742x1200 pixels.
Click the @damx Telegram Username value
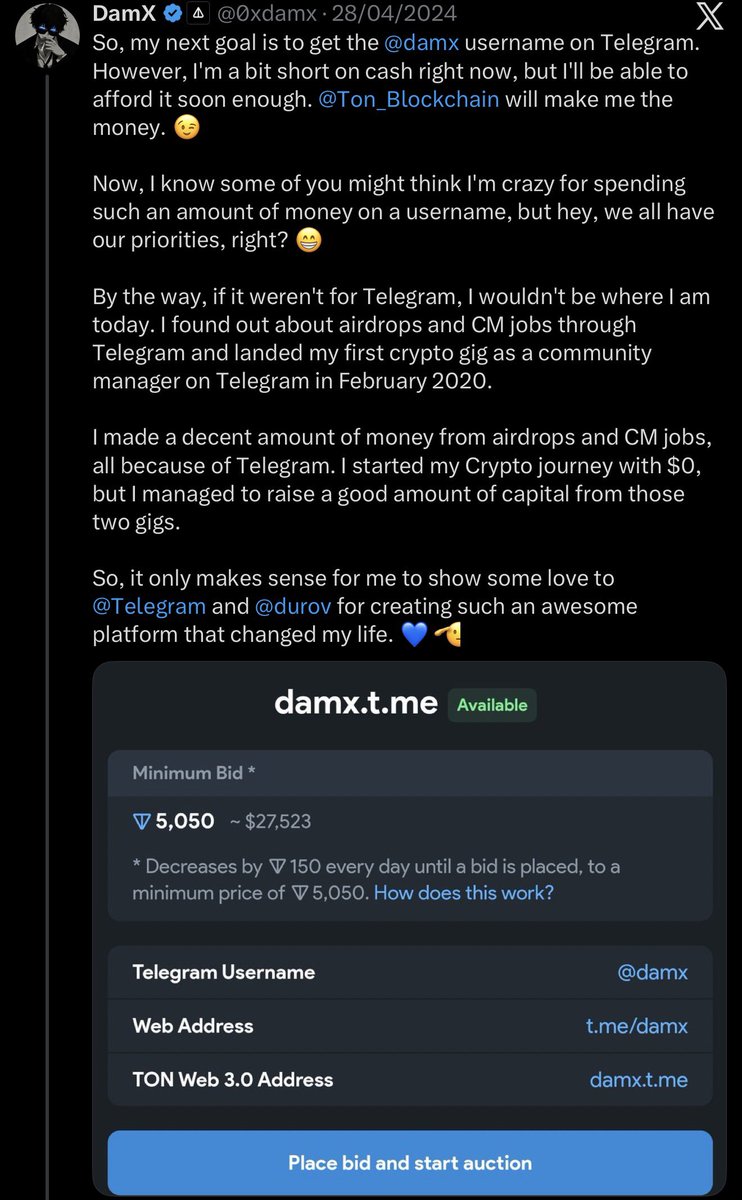tap(652, 972)
